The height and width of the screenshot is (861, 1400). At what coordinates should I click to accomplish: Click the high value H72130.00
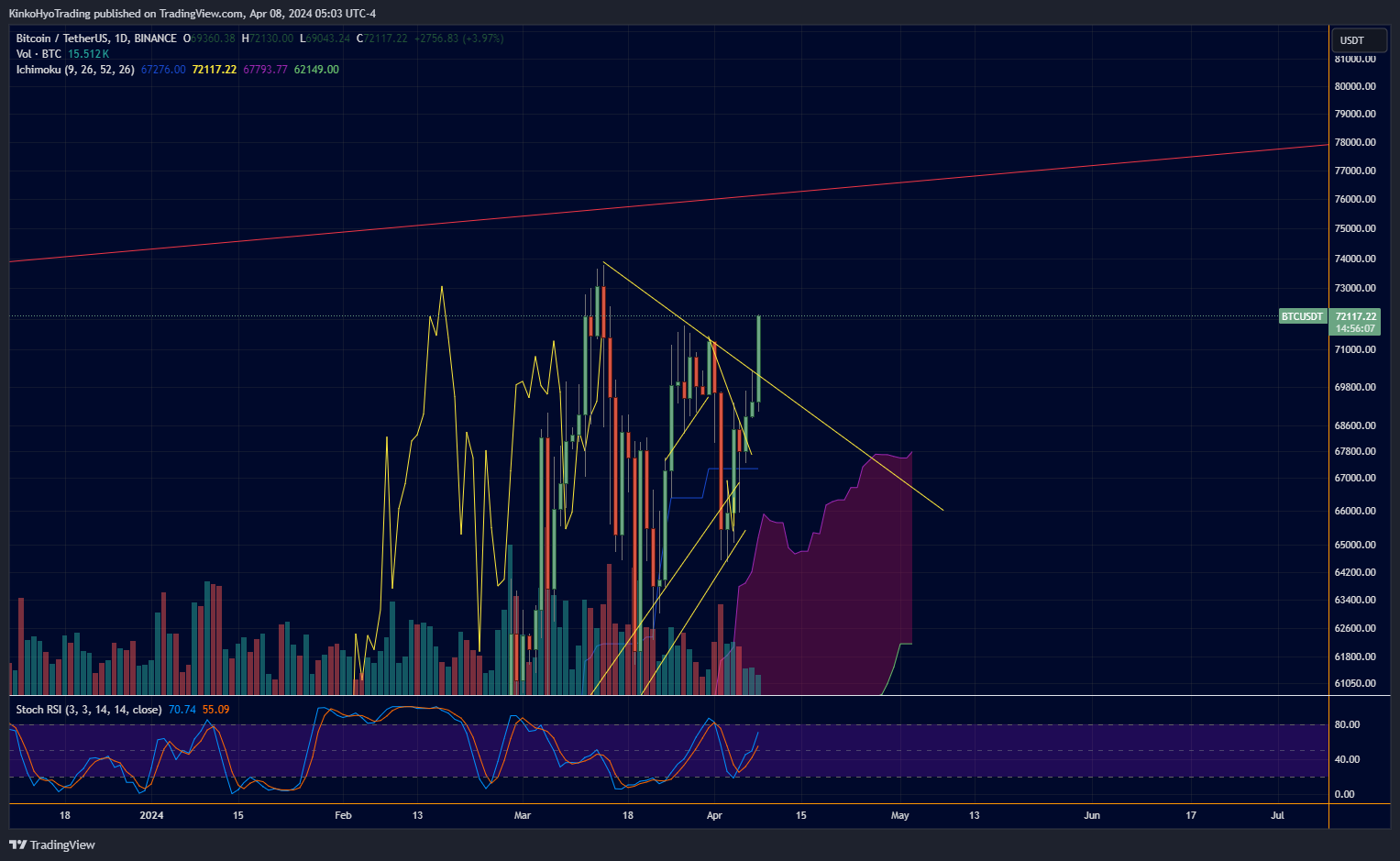coord(268,39)
